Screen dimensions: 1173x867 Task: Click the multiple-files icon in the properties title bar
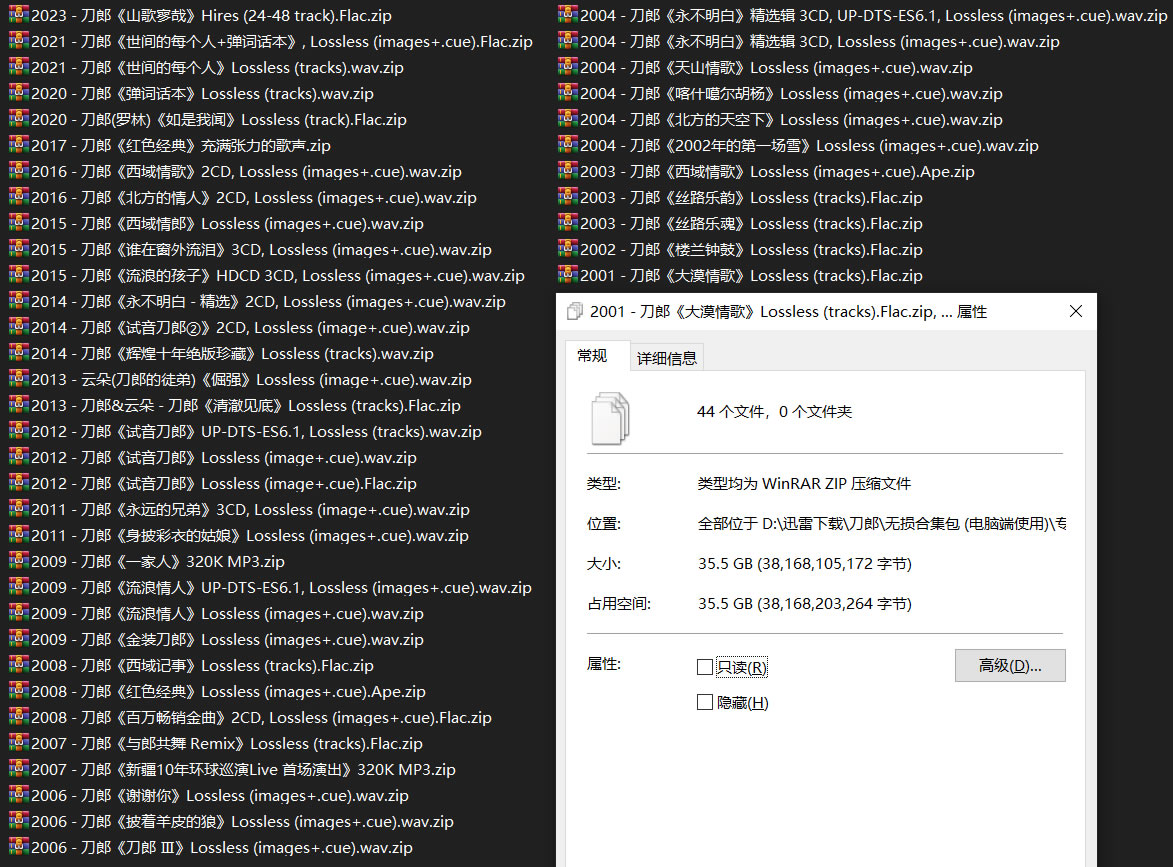pyautogui.click(x=575, y=311)
